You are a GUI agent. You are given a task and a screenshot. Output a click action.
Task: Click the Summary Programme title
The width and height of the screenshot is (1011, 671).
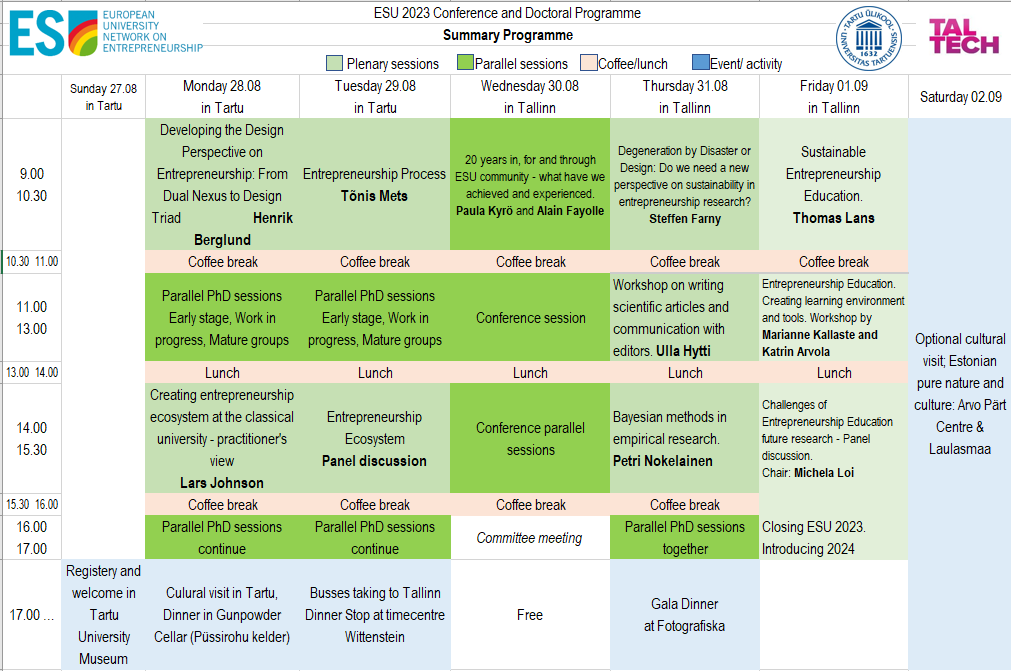click(x=507, y=36)
